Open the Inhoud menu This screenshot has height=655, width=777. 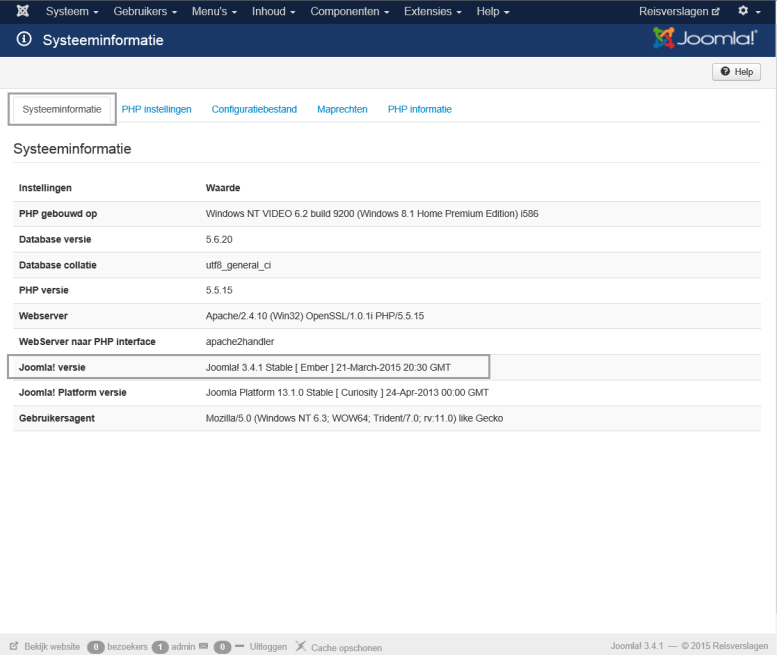pyautogui.click(x=273, y=12)
